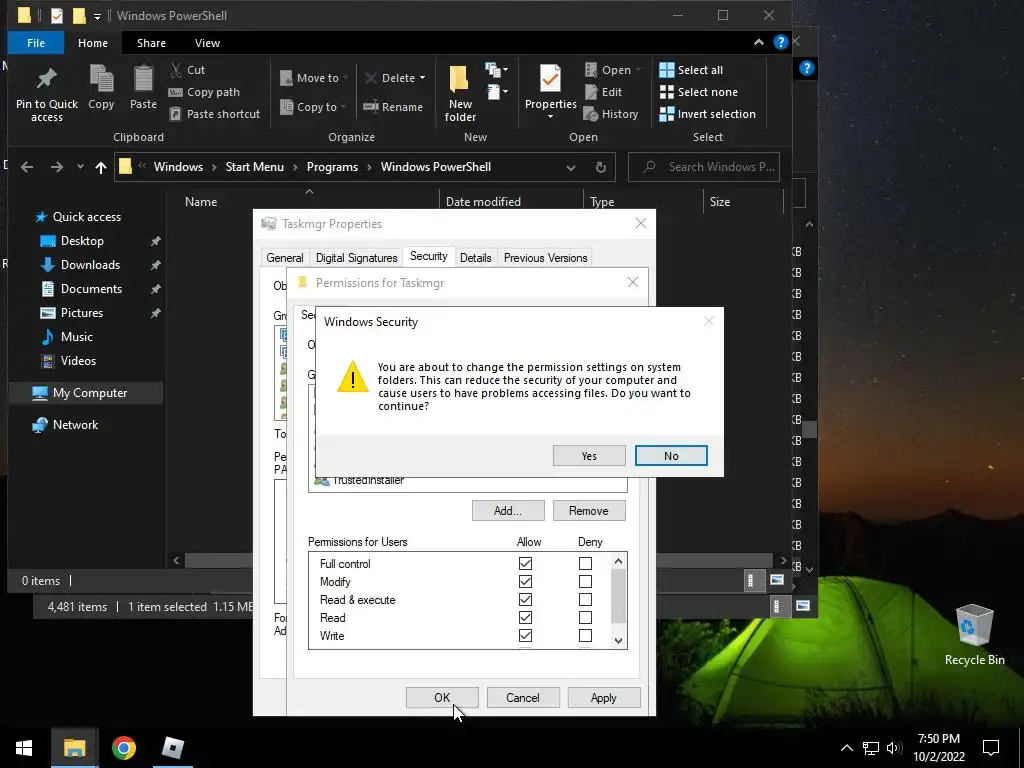Click No in Windows Security dialog

(671, 456)
